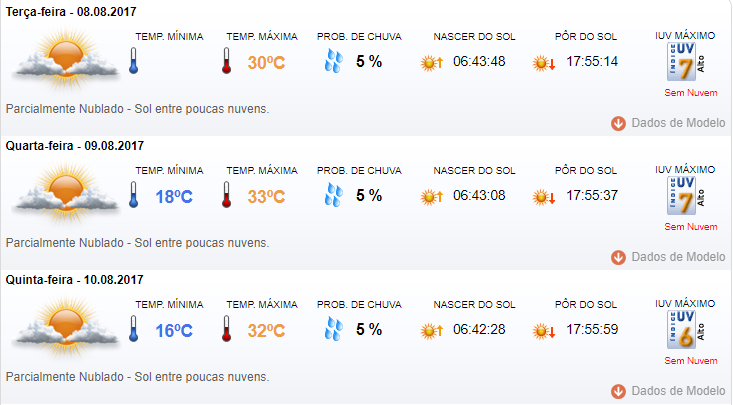Click the UV index 6 icon for Quinta-feira
This screenshot has width=733, height=405.
point(685,330)
